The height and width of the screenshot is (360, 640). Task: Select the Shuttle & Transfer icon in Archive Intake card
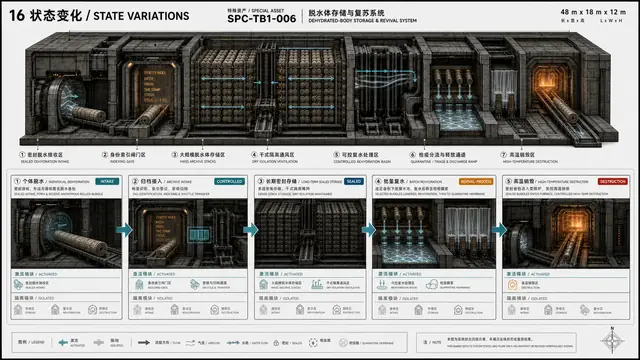pyautogui.click(x=195, y=284)
